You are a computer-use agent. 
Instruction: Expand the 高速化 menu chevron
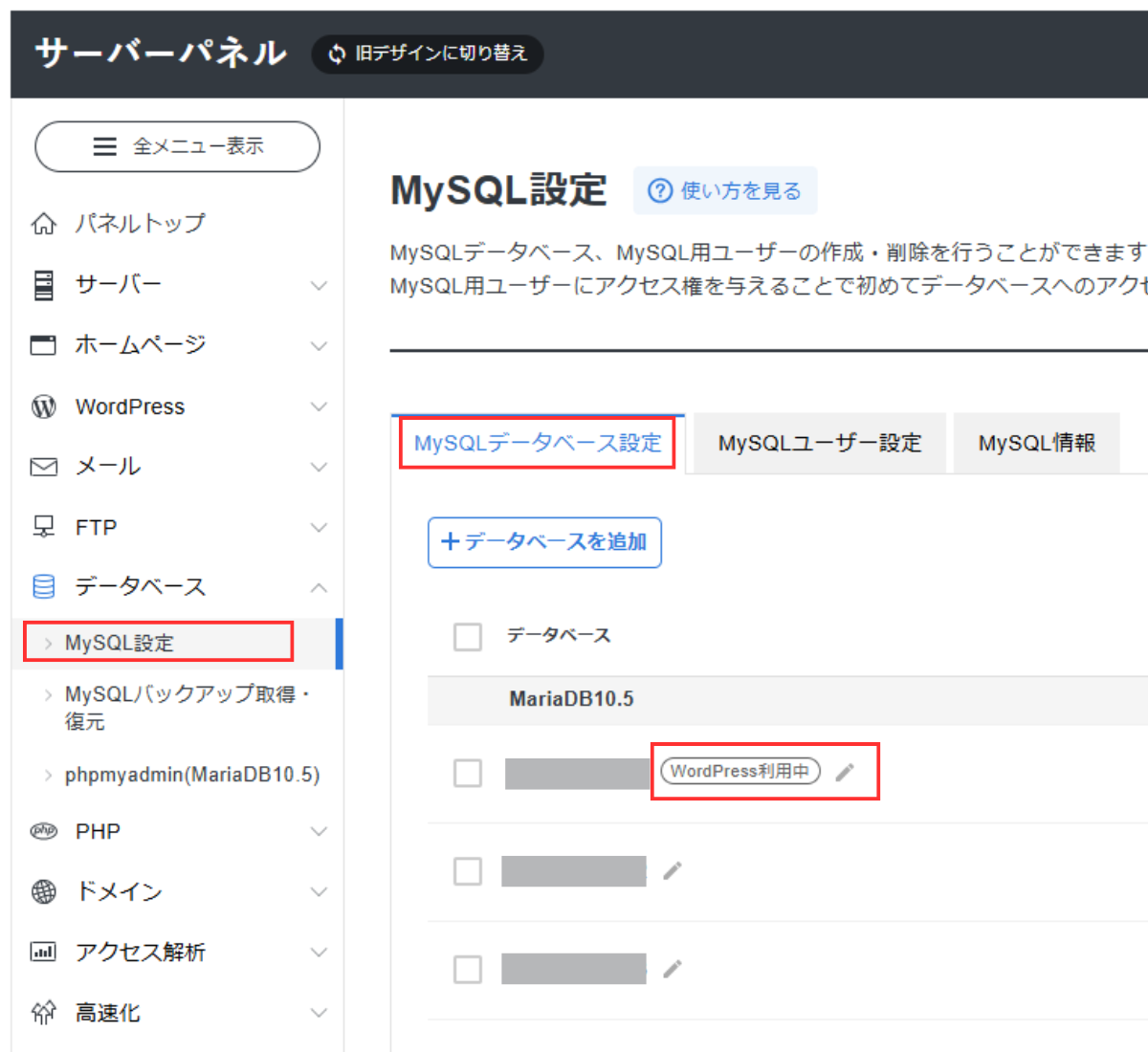coord(319,1013)
